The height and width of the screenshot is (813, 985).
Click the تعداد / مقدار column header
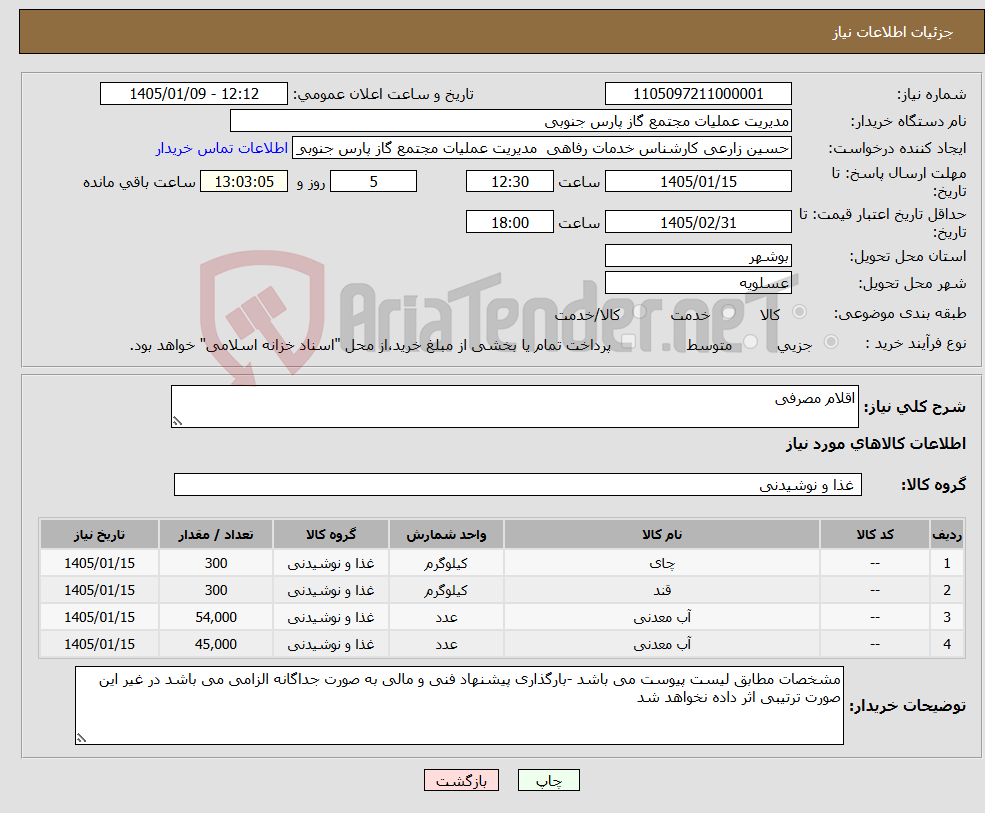215,535
